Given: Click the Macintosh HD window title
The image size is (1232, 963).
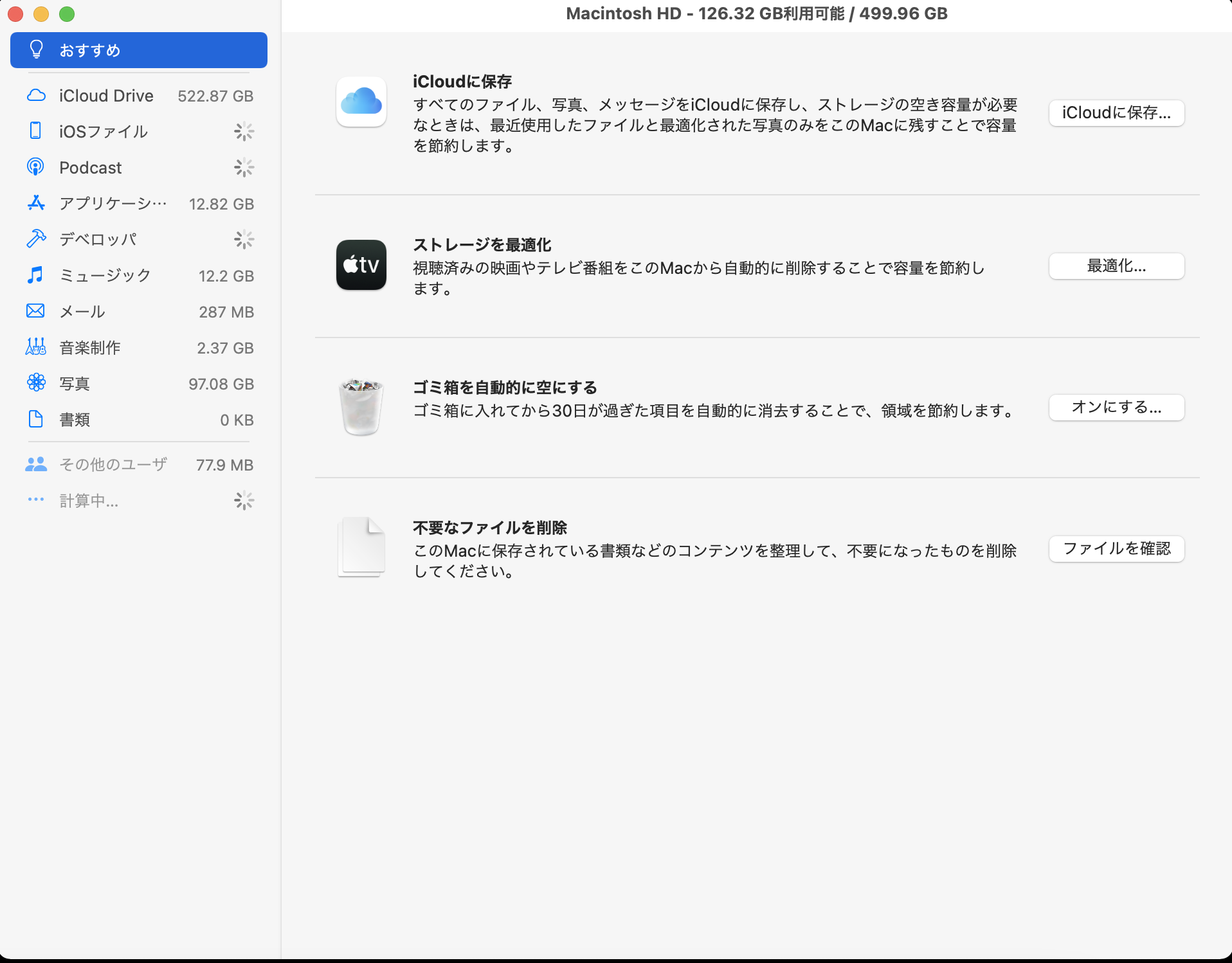Looking at the screenshot, I should [x=757, y=14].
